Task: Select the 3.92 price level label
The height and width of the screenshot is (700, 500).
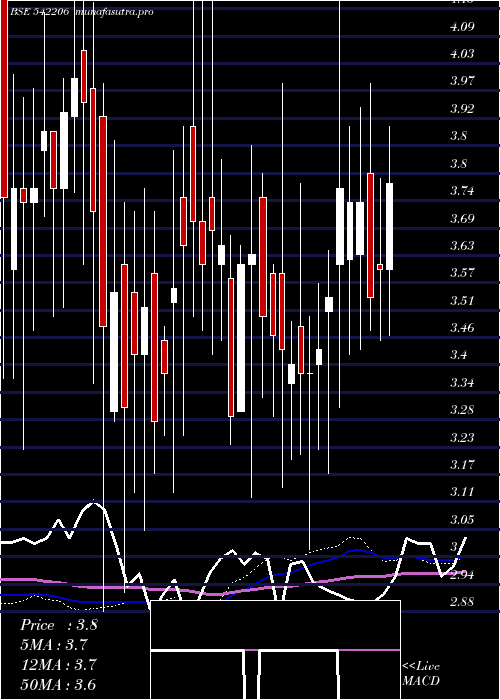Action: [462, 109]
